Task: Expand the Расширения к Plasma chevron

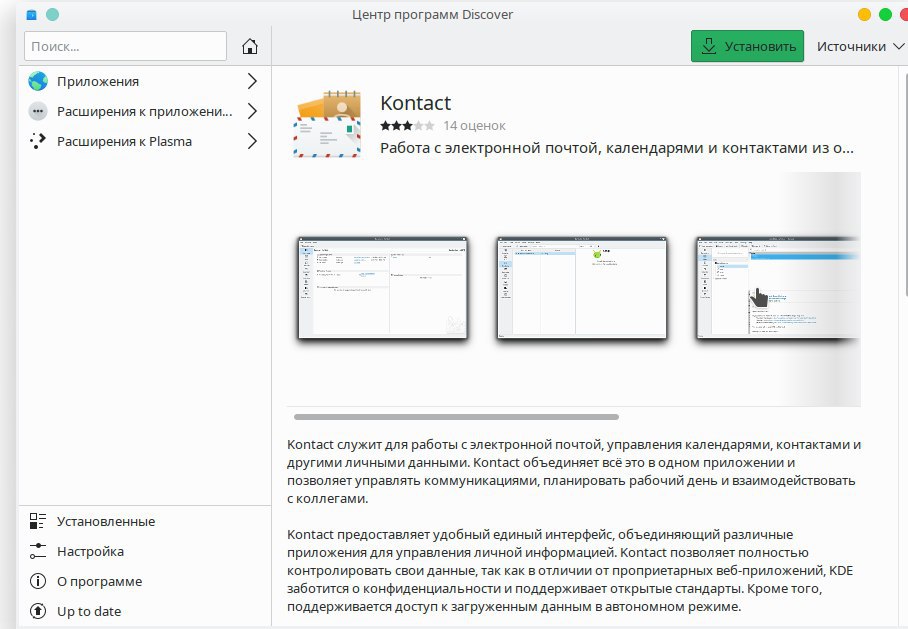Action: point(252,141)
